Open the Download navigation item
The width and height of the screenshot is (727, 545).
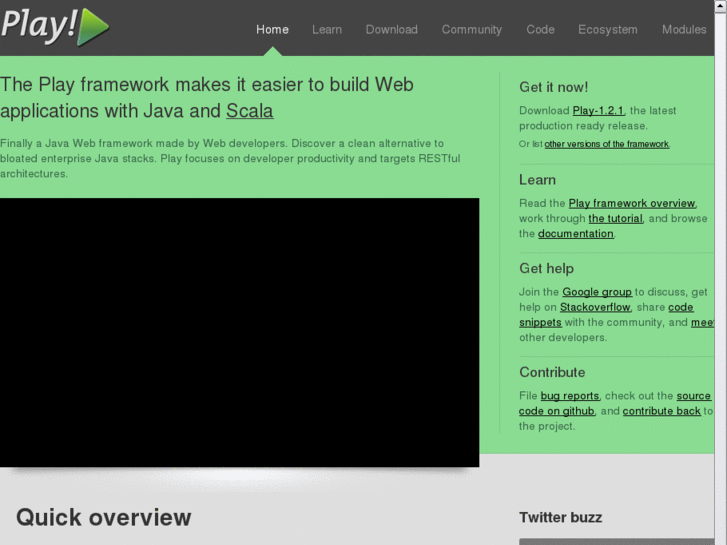[x=392, y=29]
